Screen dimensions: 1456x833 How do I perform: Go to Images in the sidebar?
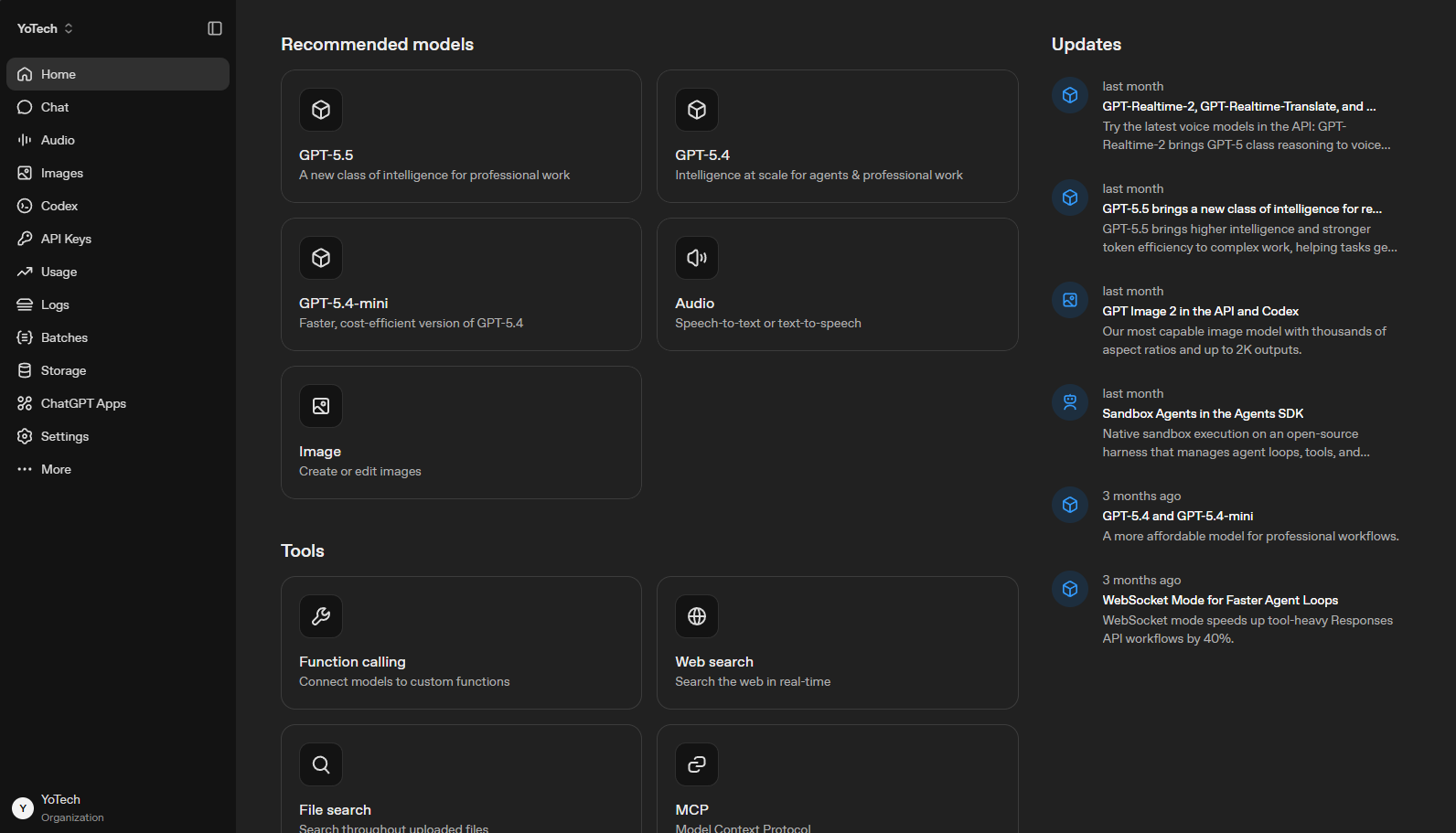click(x=118, y=173)
